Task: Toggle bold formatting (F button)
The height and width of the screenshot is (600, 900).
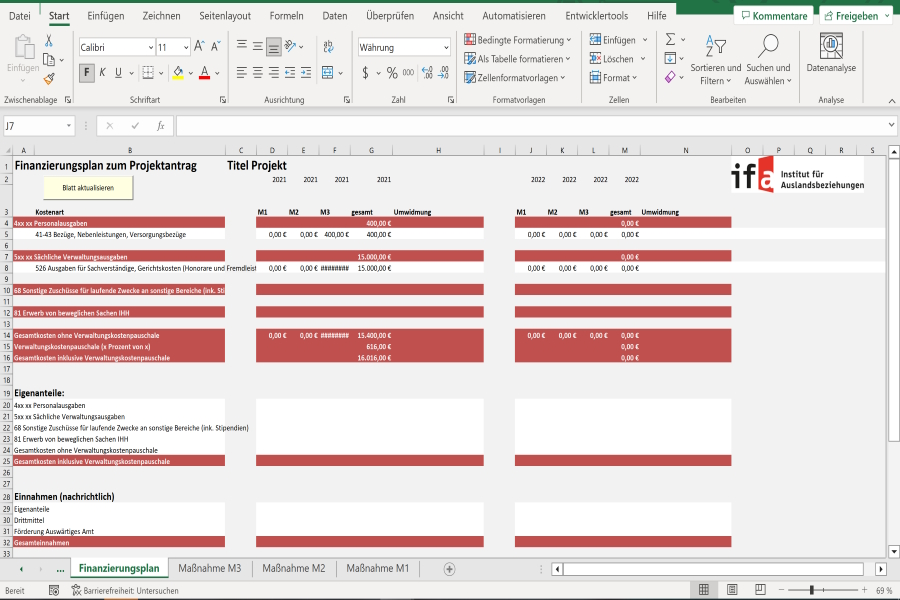Action: [x=87, y=73]
